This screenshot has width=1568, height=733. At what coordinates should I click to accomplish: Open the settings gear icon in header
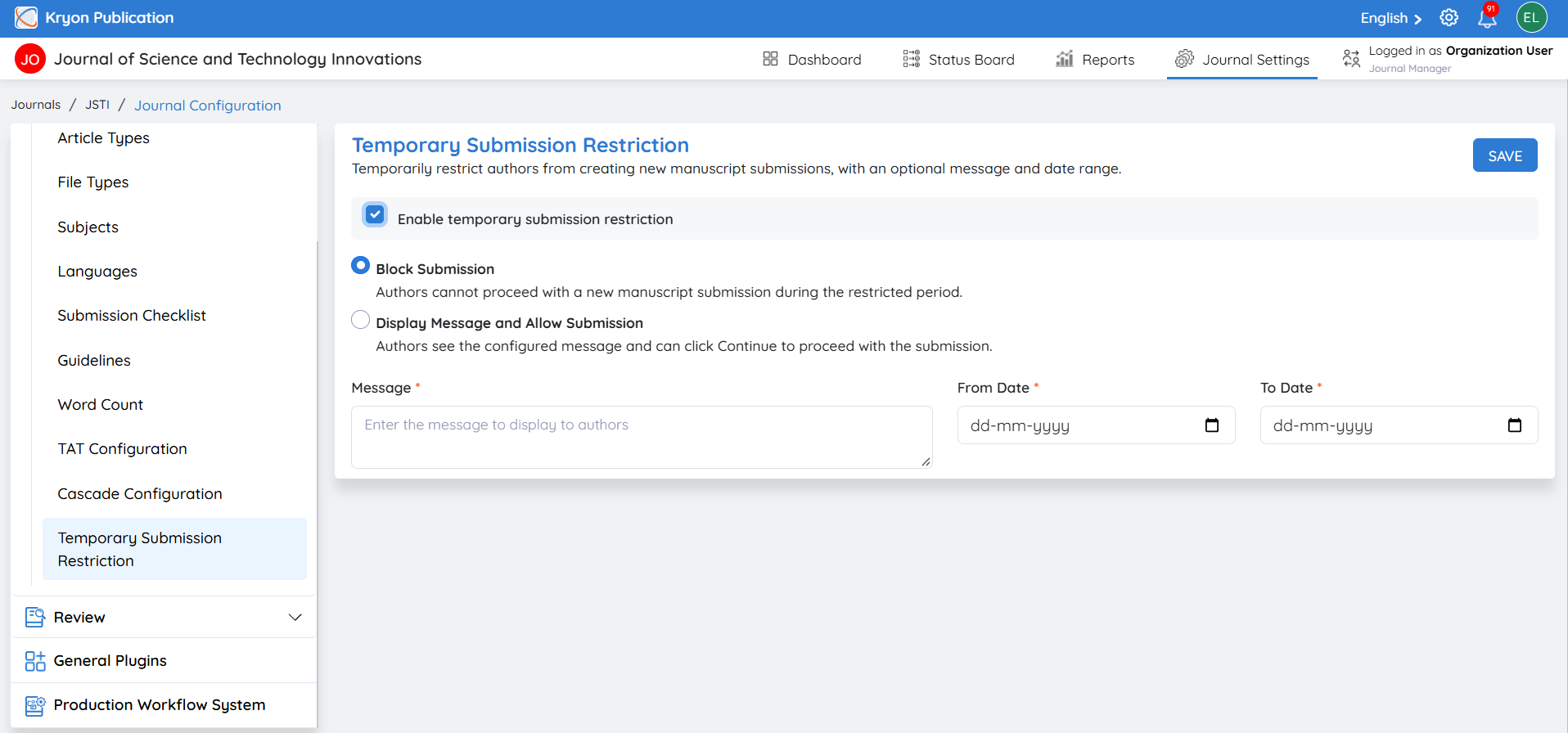point(1449,17)
